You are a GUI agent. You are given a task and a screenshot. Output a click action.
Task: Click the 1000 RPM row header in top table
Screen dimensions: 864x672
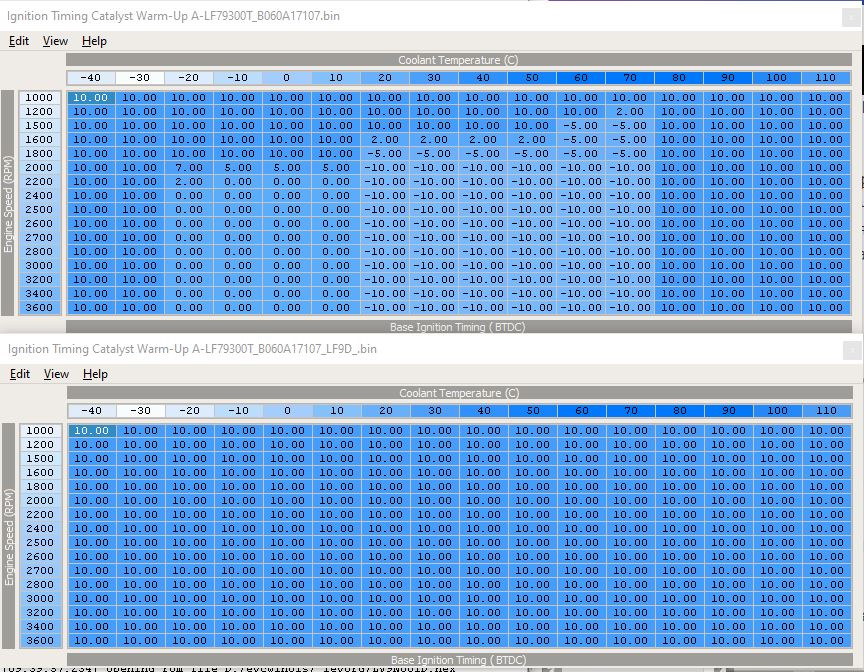[x=40, y=97]
